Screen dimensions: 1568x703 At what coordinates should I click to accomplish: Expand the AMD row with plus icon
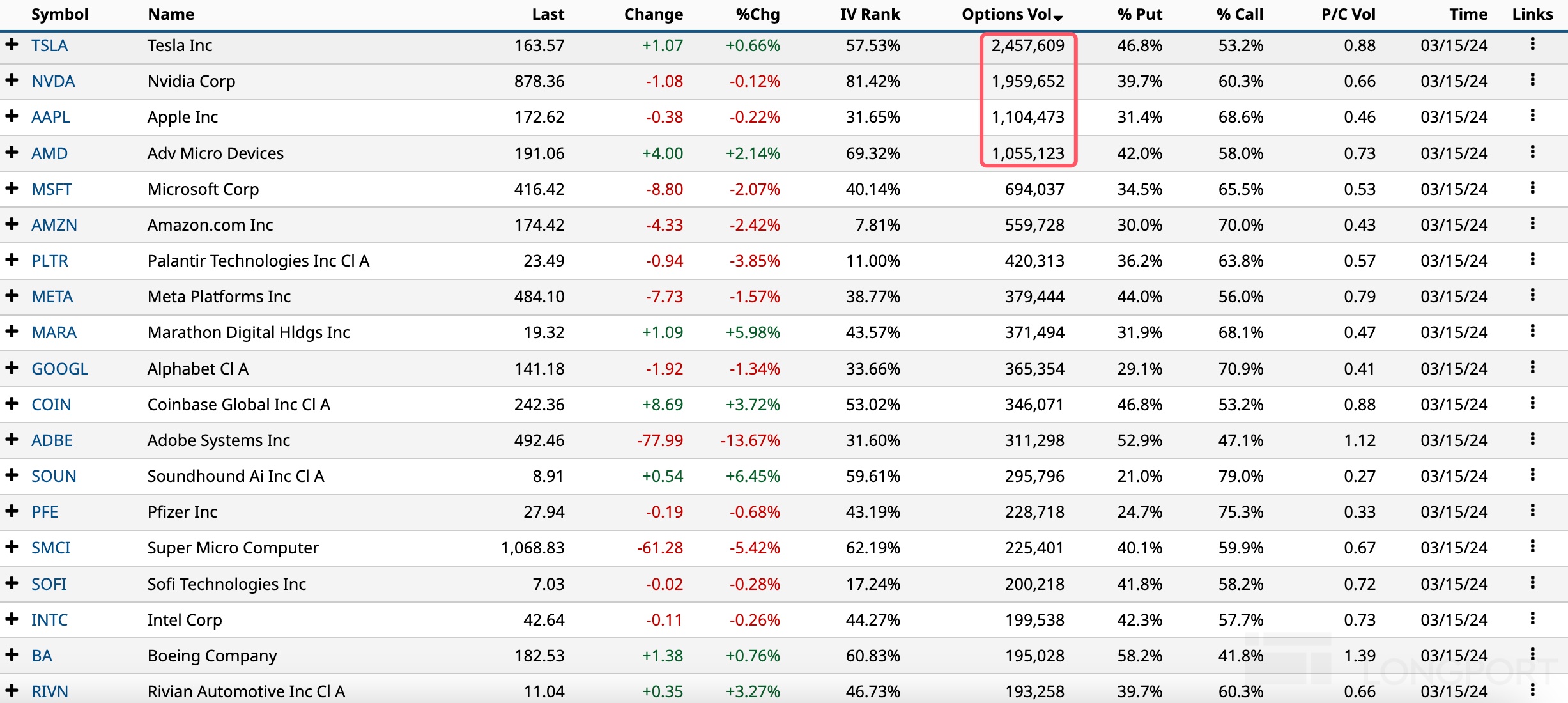click(12, 152)
